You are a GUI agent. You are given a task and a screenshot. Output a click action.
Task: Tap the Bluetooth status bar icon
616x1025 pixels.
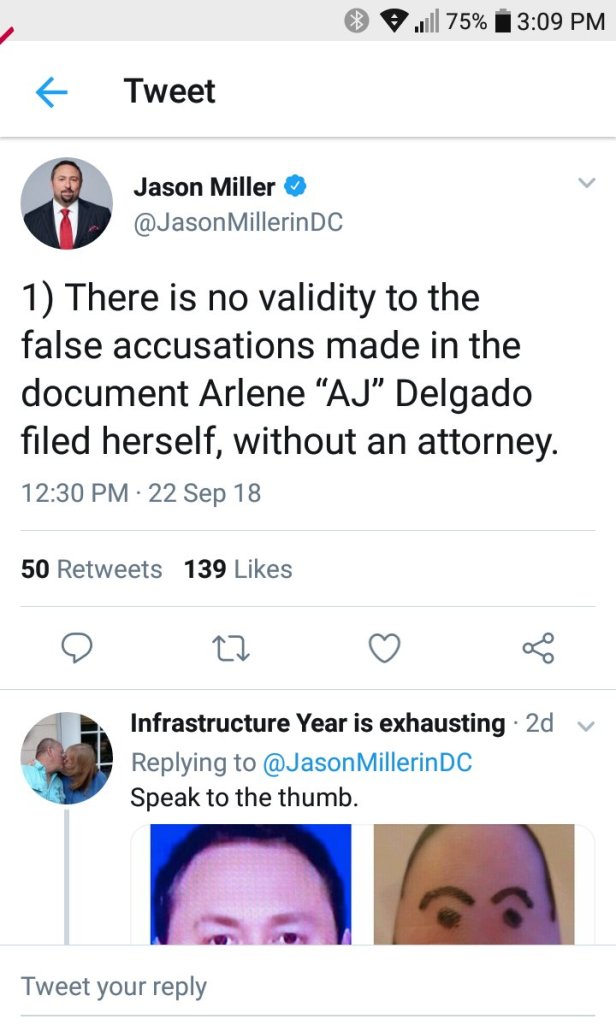click(x=356, y=21)
